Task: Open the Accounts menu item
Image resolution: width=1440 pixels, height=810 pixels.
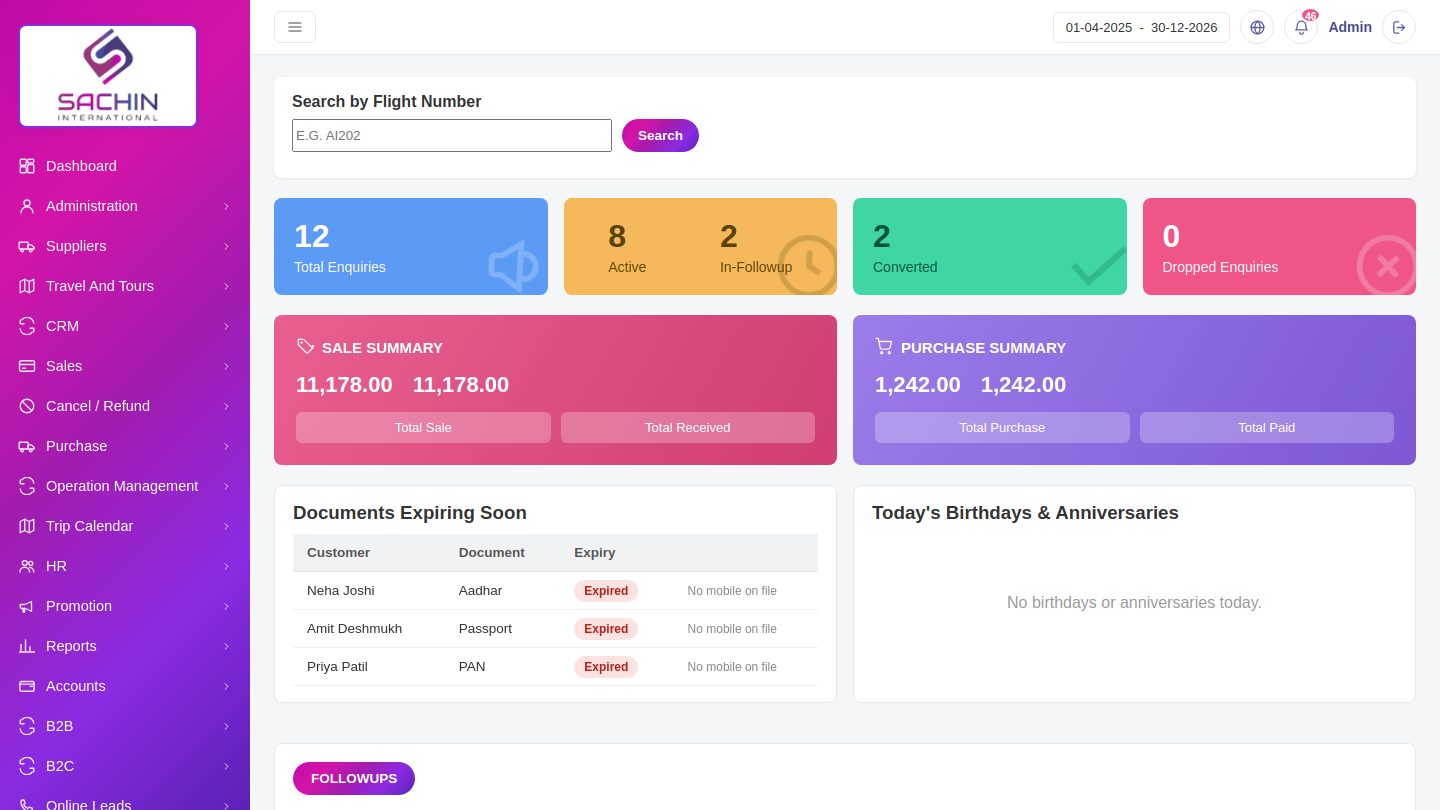Action: pyautogui.click(x=125, y=686)
